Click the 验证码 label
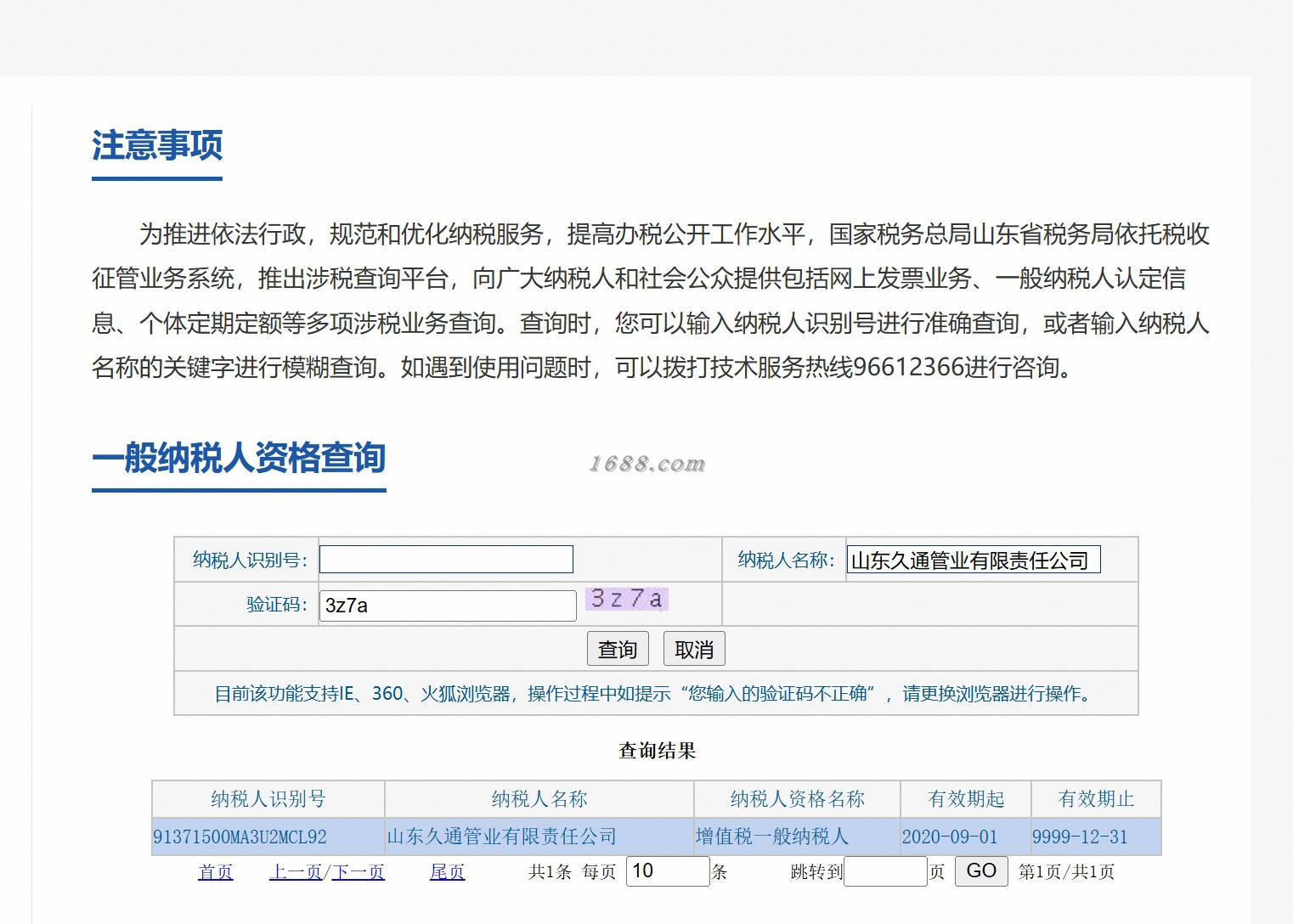The width and height of the screenshot is (1293, 924). [x=277, y=605]
